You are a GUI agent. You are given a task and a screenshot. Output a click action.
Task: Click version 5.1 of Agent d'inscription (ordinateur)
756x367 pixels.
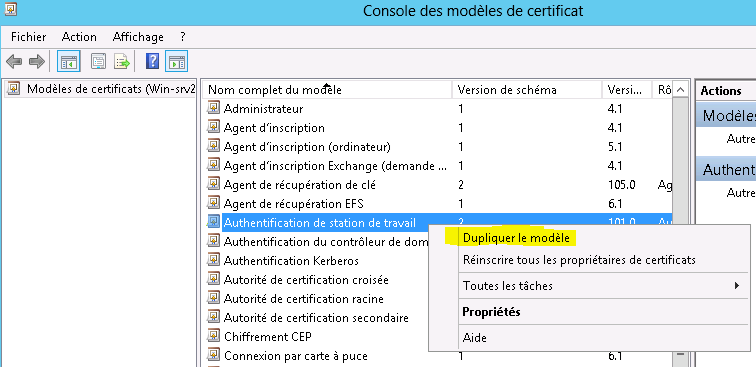[x=615, y=147]
